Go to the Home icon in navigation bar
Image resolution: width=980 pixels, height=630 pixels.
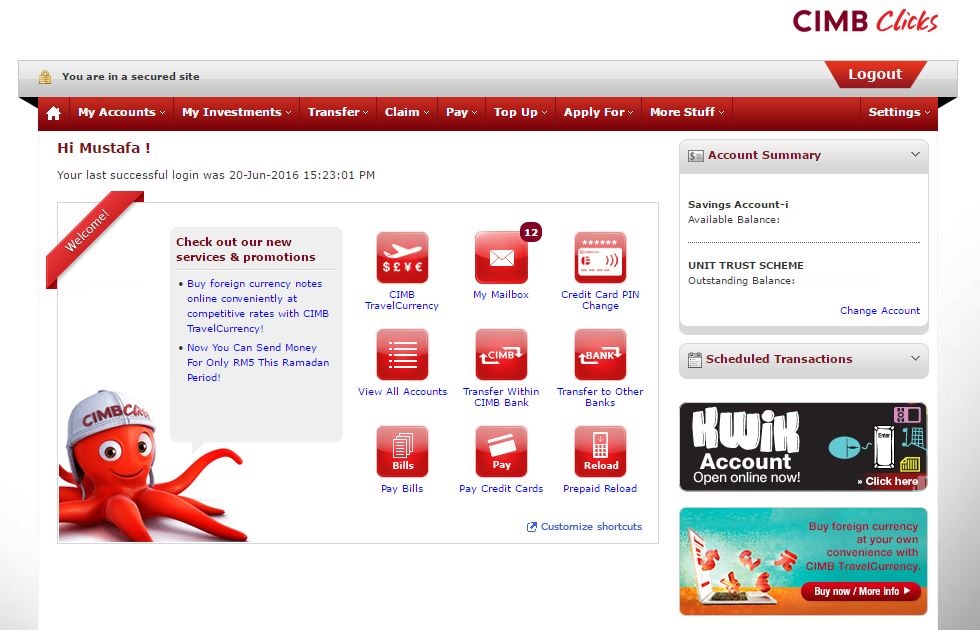pyautogui.click(x=54, y=113)
